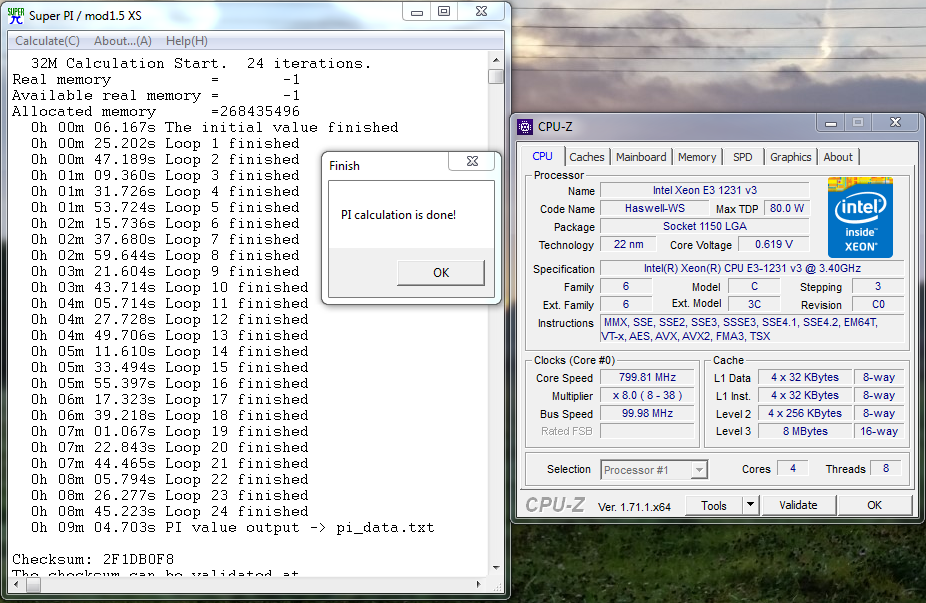Screen dimensions: 926x603
Task: Click the '32M Calculation Start. 24 iterations.' line
Action: (201, 63)
